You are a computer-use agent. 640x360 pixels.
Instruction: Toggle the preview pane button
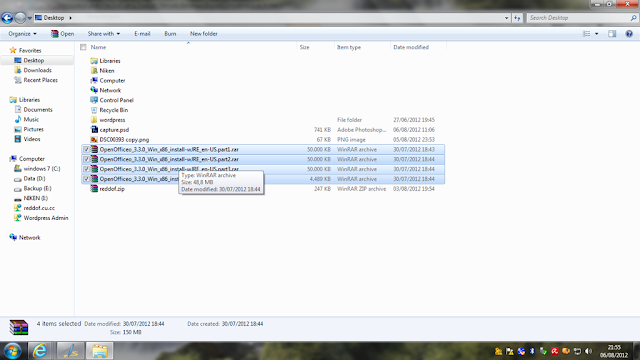pyautogui.click(x=612, y=34)
